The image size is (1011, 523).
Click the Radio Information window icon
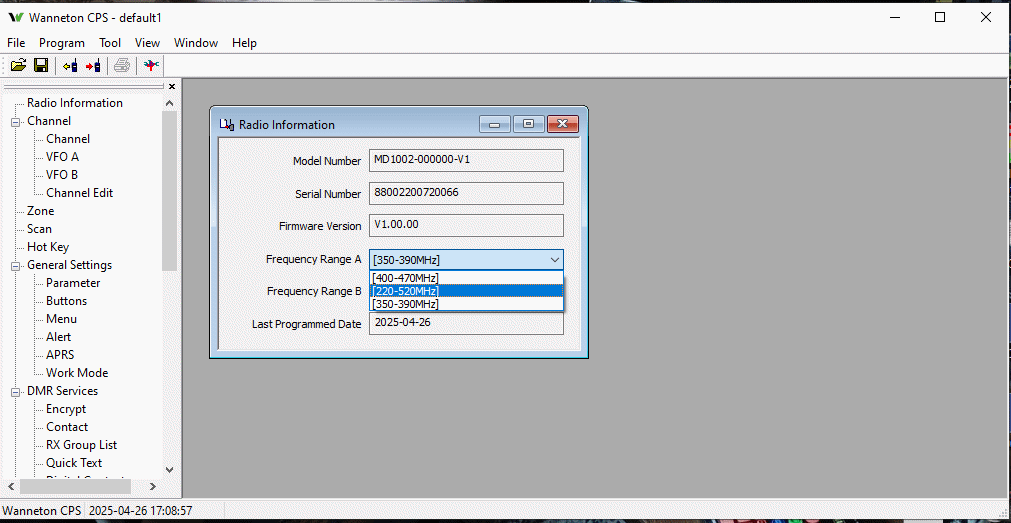coord(227,124)
